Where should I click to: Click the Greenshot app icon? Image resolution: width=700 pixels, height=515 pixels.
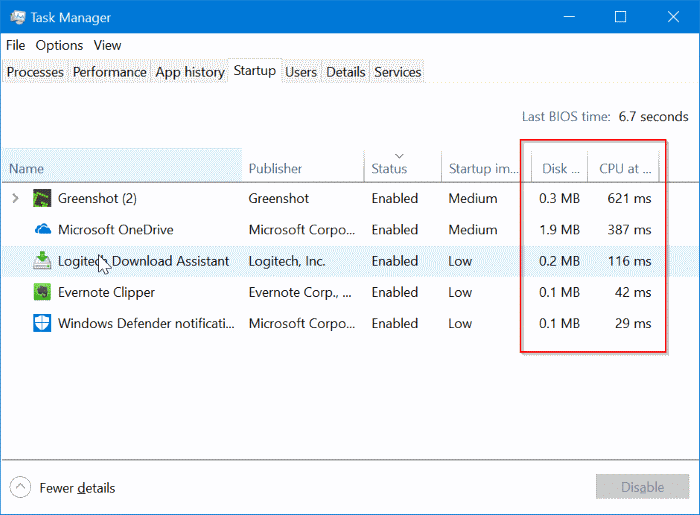click(x=42, y=198)
